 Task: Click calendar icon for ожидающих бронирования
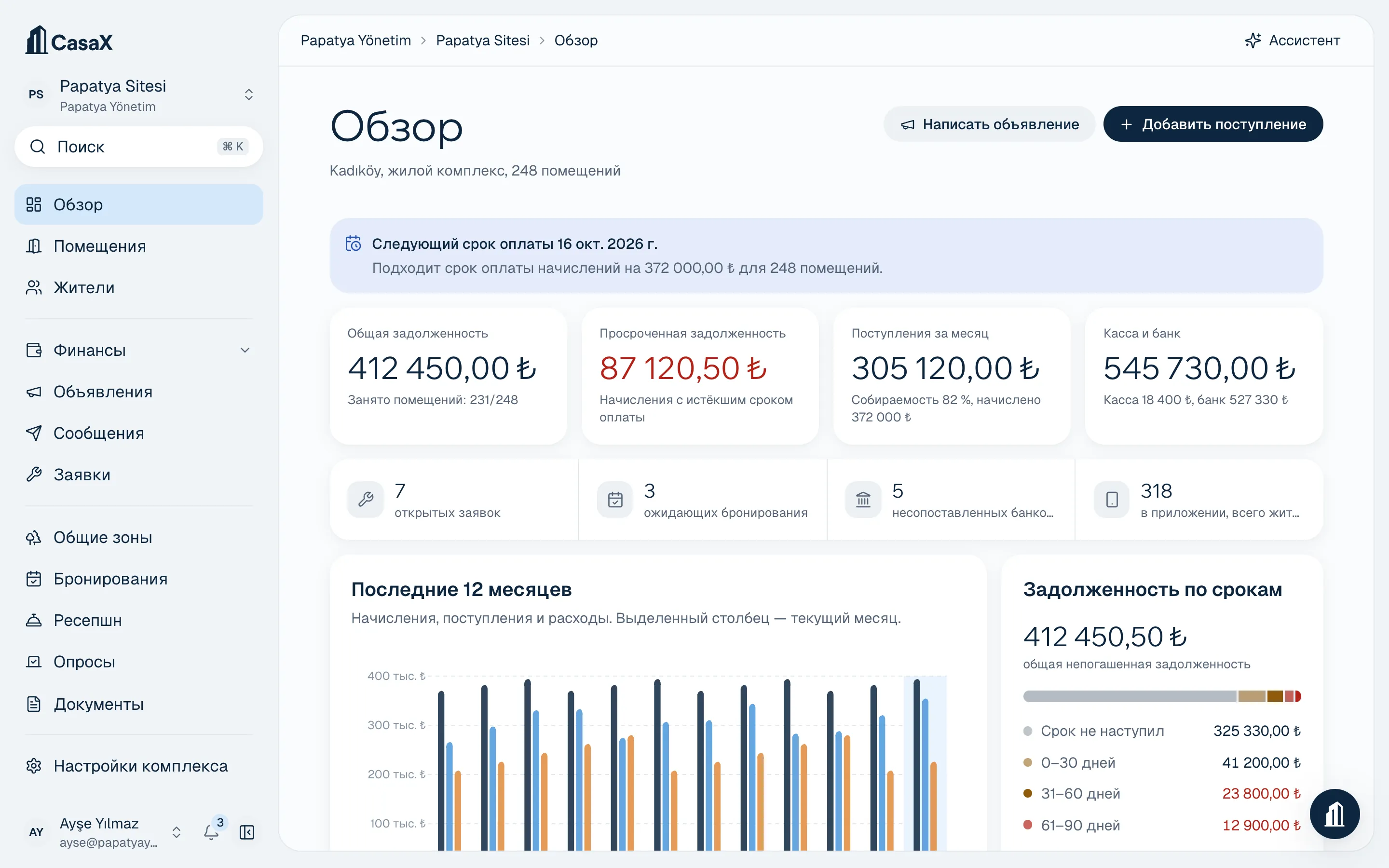coord(615,500)
